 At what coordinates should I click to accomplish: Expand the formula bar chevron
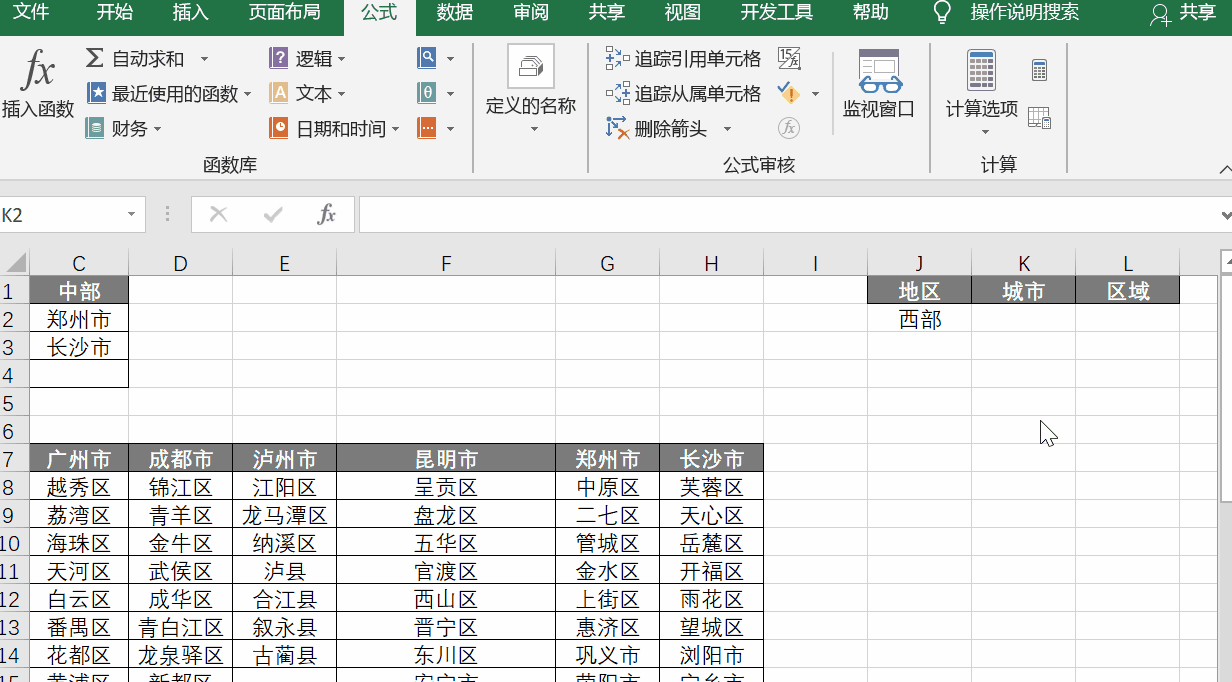click(x=1225, y=215)
